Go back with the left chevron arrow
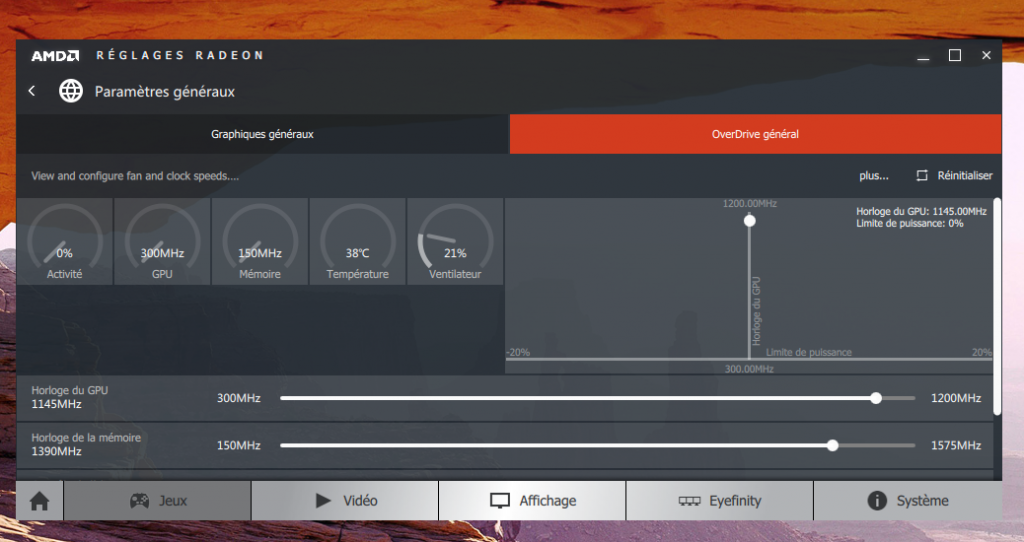The image size is (1024, 542). (x=32, y=91)
